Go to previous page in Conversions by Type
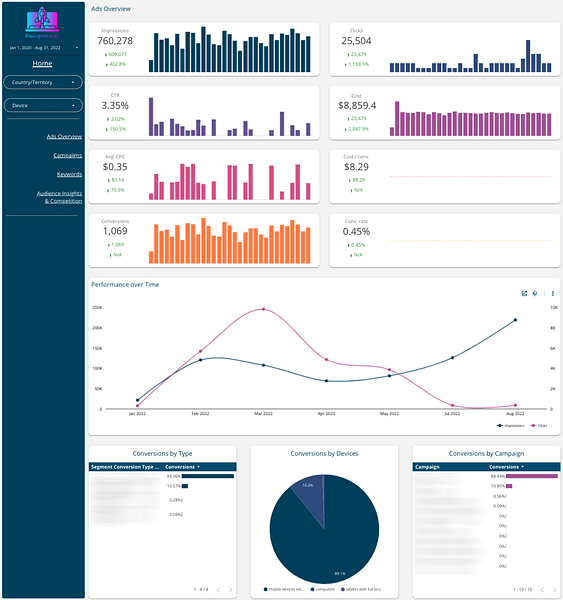The height and width of the screenshot is (600, 563). pyautogui.click(x=218, y=589)
